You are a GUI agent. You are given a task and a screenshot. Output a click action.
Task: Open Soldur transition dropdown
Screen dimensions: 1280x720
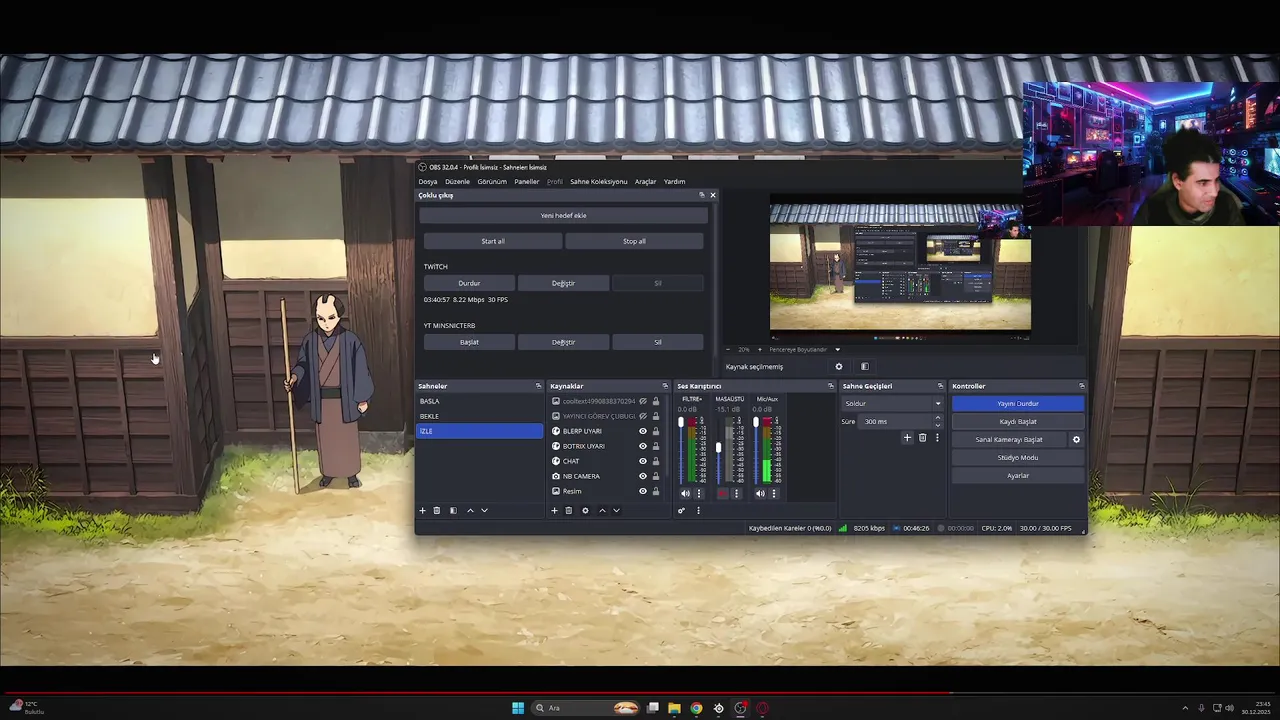pyautogui.click(x=892, y=404)
